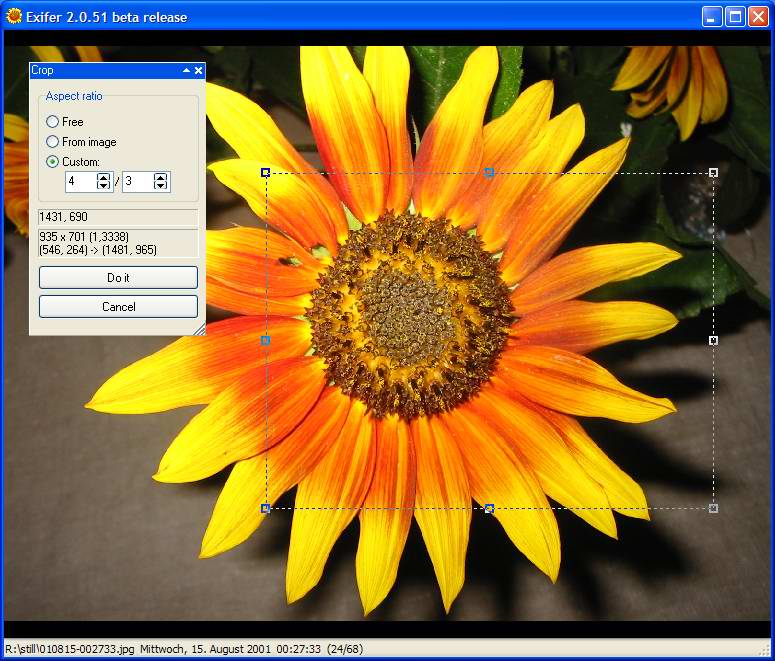This screenshot has width=775, height=661.
Task: Click the bottom-left crop selection handle
Action: [265, 509]
